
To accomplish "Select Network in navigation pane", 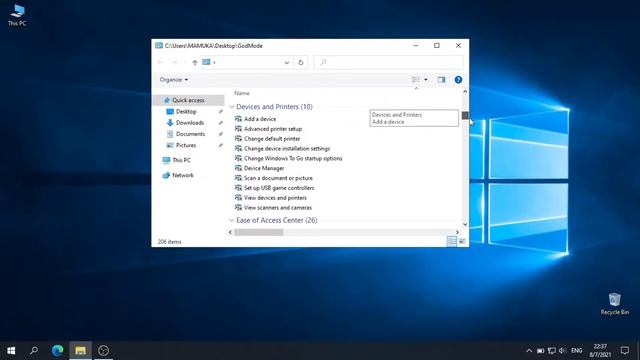I will click(182, 175).
